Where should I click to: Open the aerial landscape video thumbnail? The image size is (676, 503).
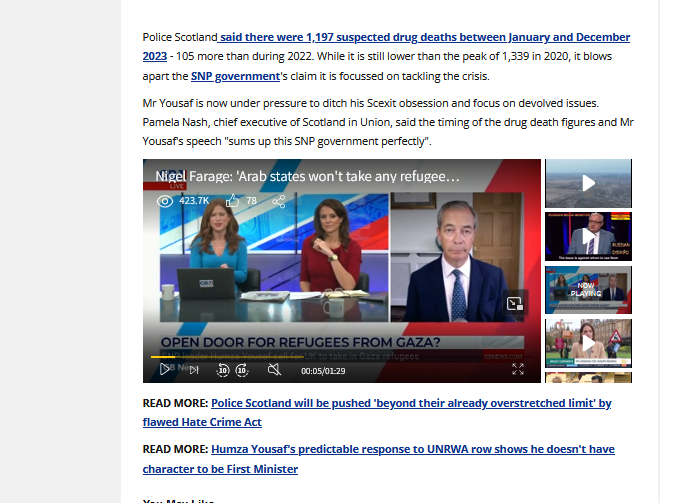588,183
